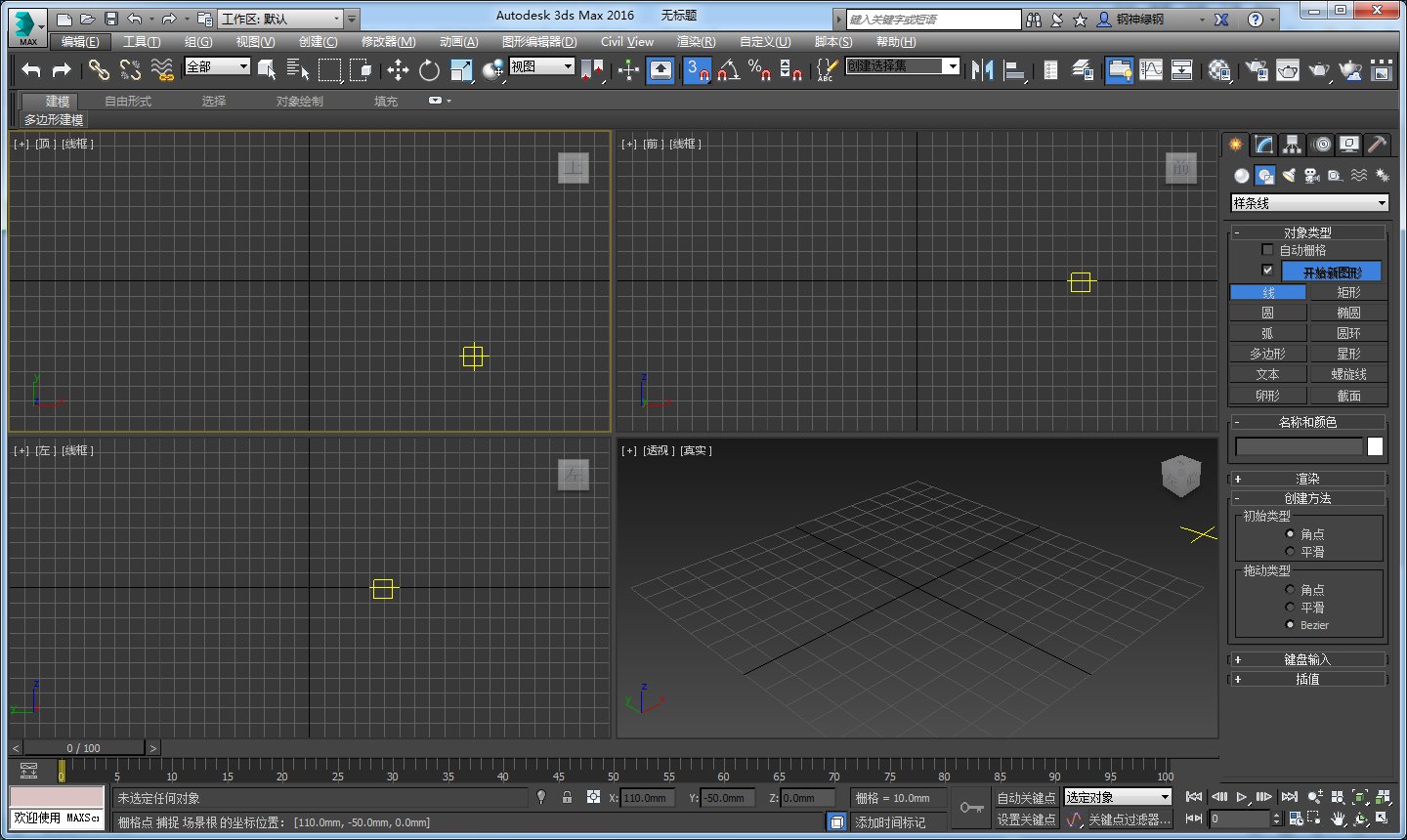Click the object color swatch in 名称和颜色
This screenshot has width=1407, height=840.
(x=1375, y=446)
